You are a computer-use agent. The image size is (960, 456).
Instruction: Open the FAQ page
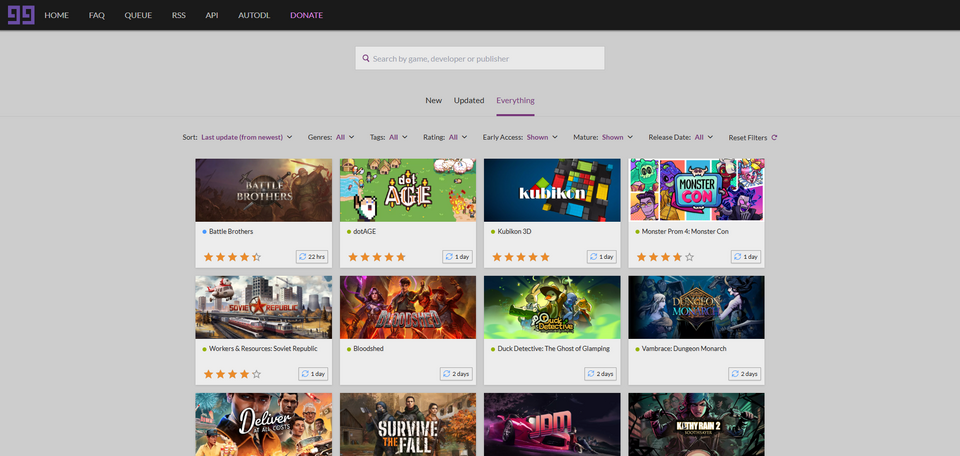coord(97,15)
